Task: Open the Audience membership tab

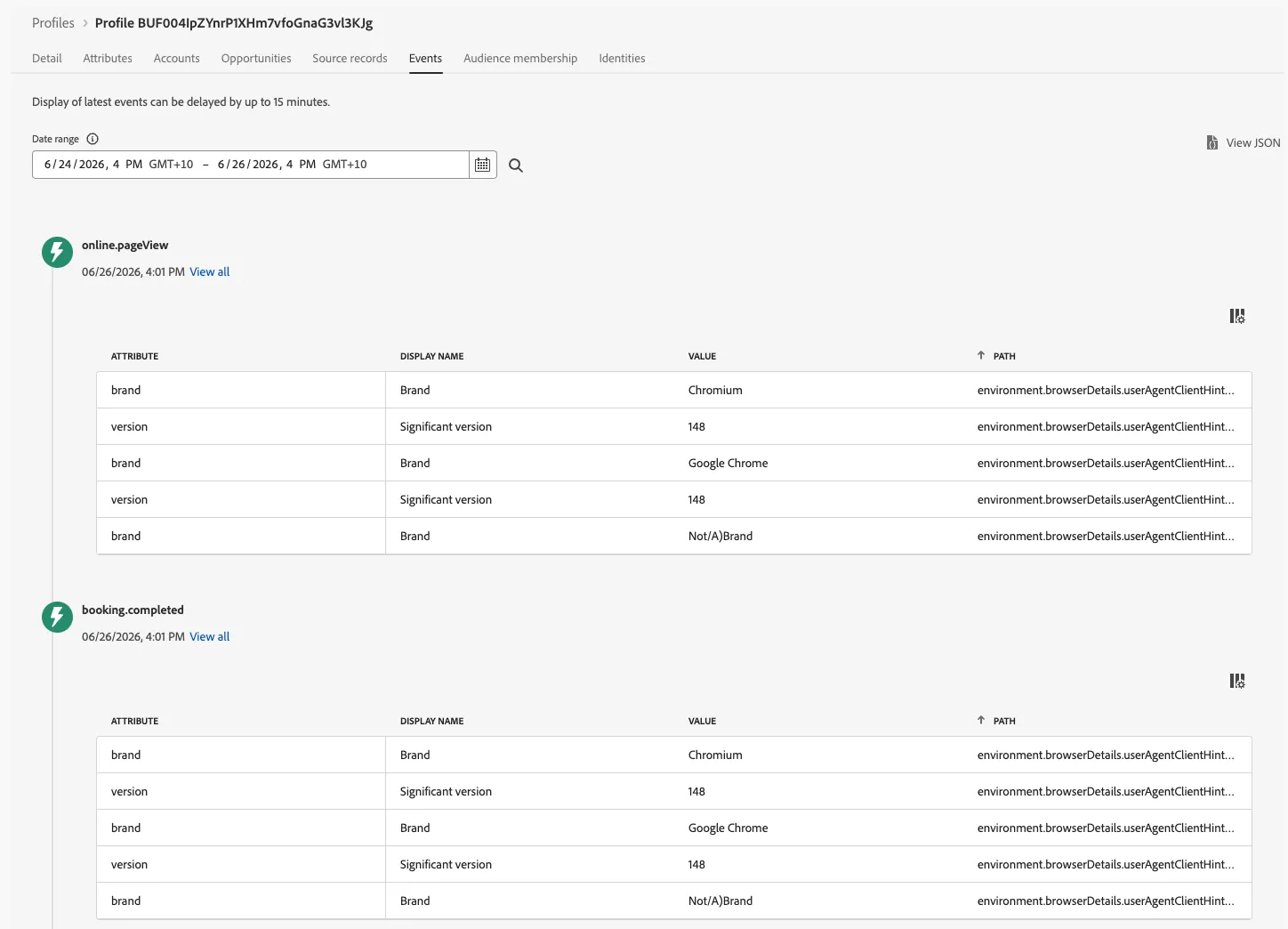Action: click(x=520, y=58)
